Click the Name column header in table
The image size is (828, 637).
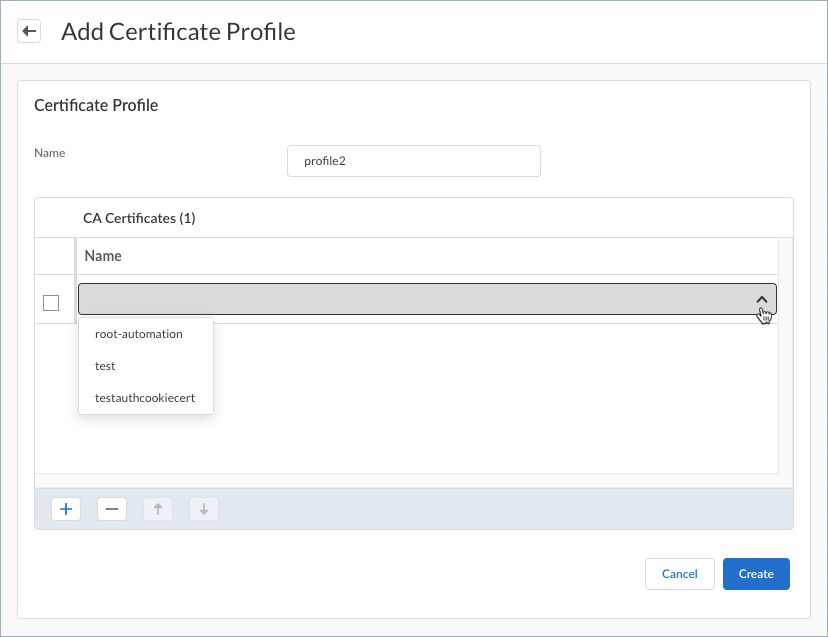click(x=103, y=256)
